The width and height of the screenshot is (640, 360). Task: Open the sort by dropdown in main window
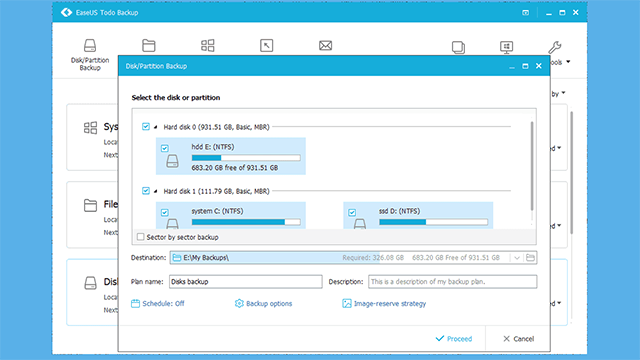tap(563, 93)
